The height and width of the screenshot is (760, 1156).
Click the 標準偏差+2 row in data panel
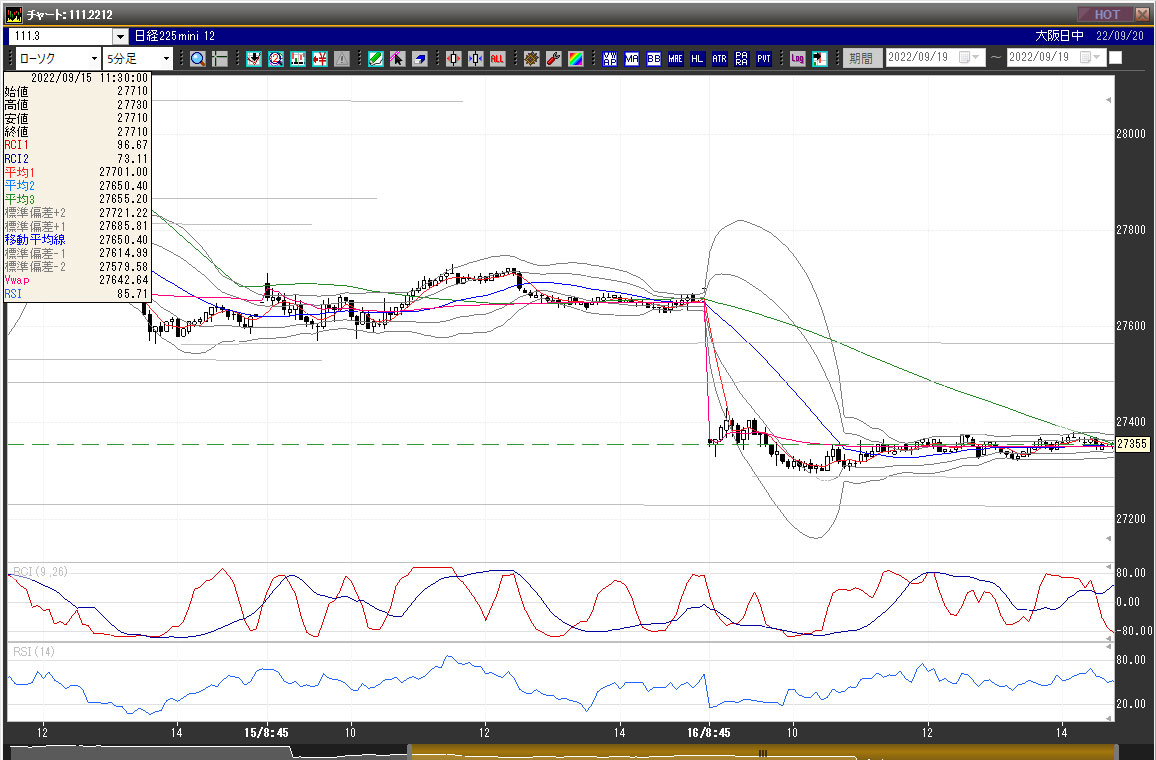(77, 213)
